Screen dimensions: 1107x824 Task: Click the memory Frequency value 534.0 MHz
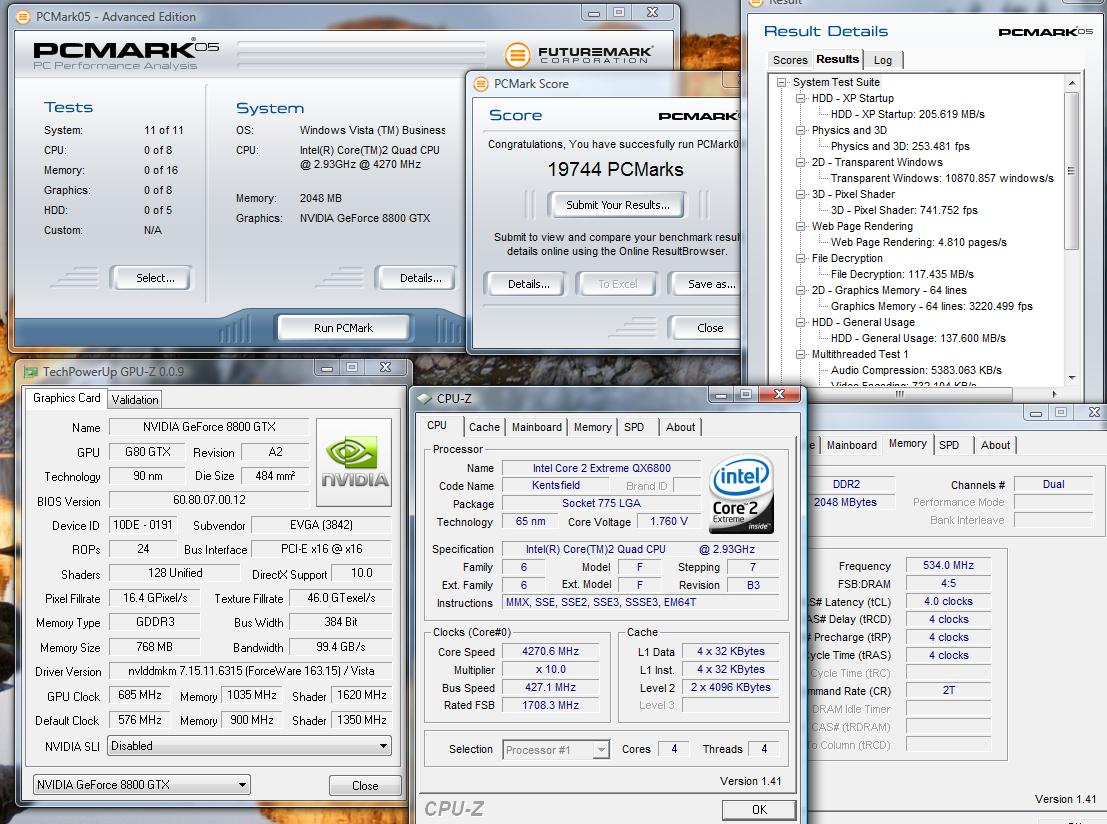[x=948, y=566]
